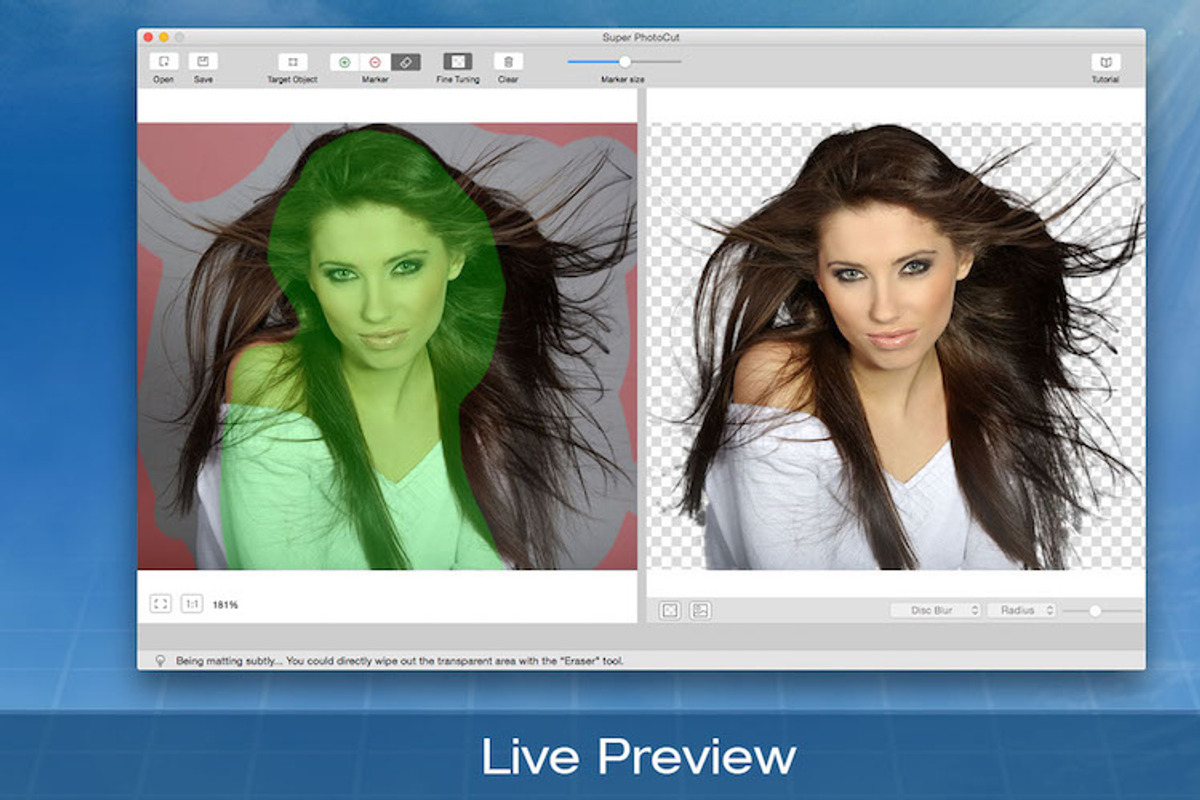Image resolution: width=1200 pixels, height=800 pixels.
Task: Click the lightbulb tip icon in status bar
Action: (159, 660)
